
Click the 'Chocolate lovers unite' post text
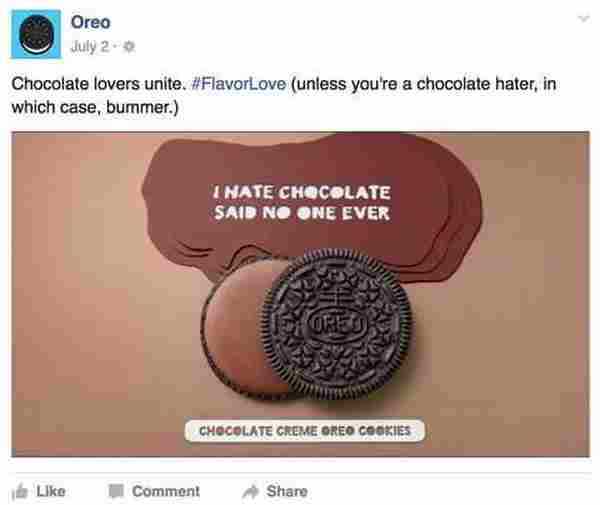(96, 85)
